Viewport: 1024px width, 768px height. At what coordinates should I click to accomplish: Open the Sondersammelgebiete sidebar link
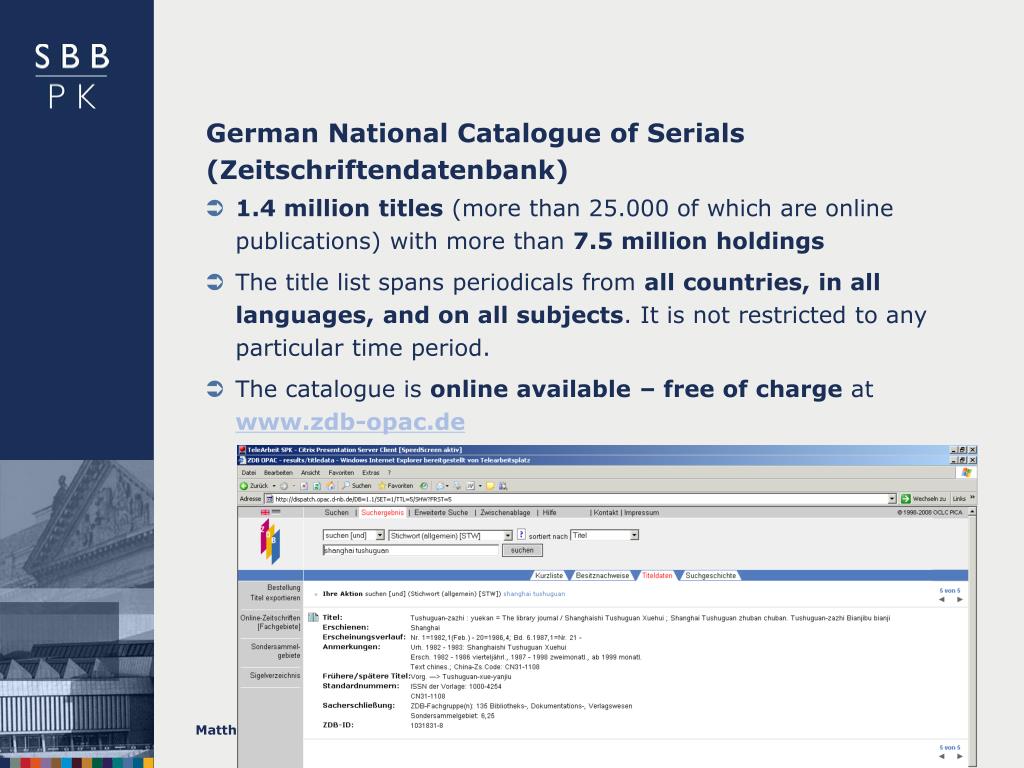point(276,651)
